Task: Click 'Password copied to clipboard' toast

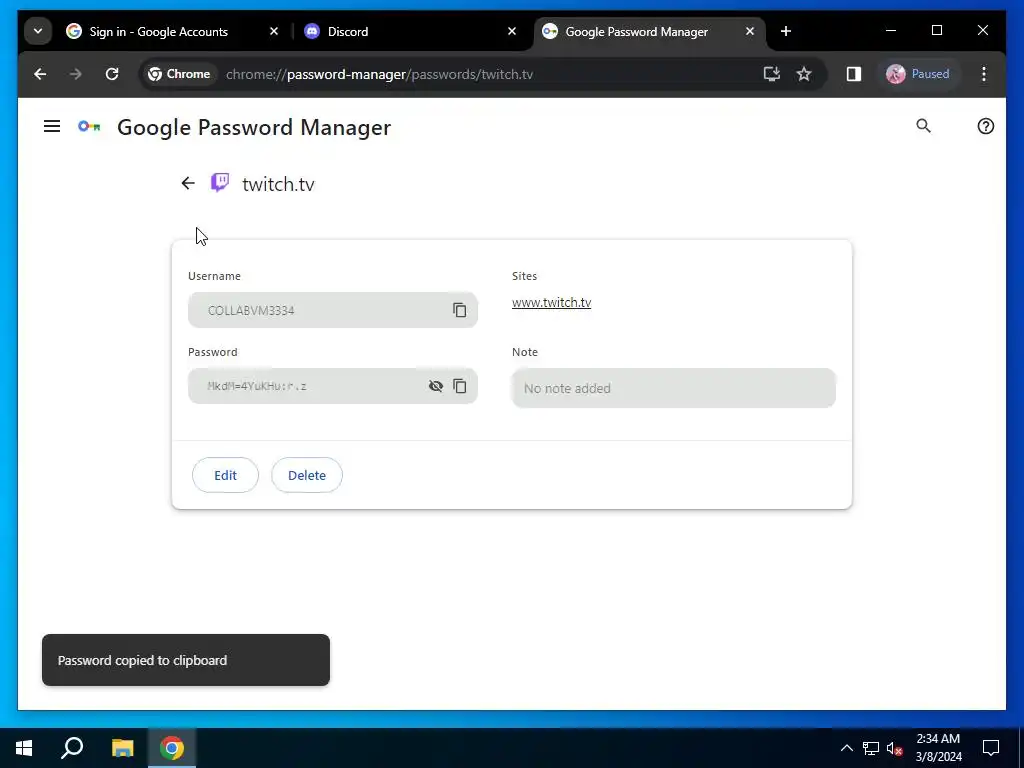Action: click(x=186, y=660)
